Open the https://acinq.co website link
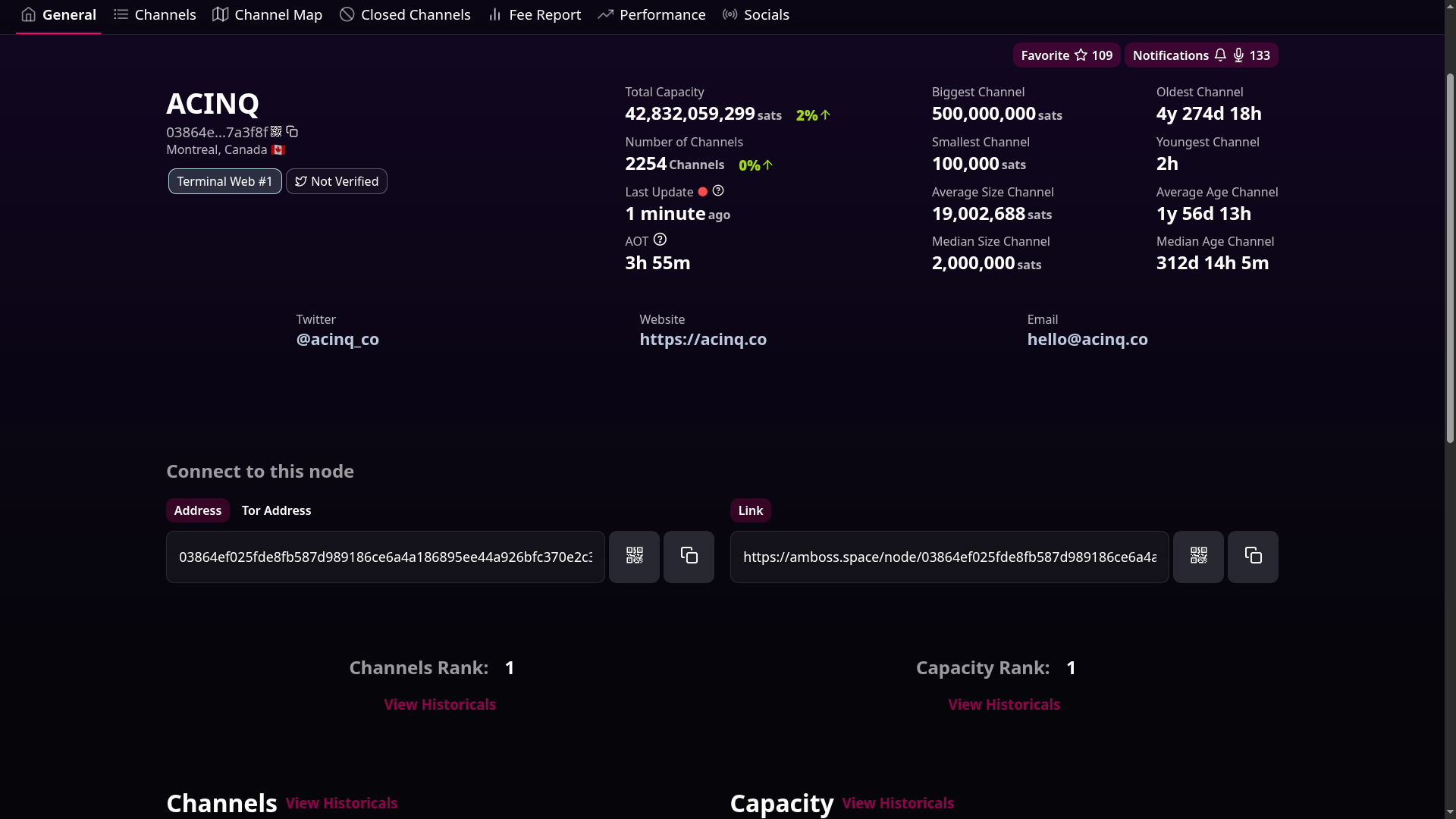This screenshot has width=1456, height=819. click(x=703, y=340)
